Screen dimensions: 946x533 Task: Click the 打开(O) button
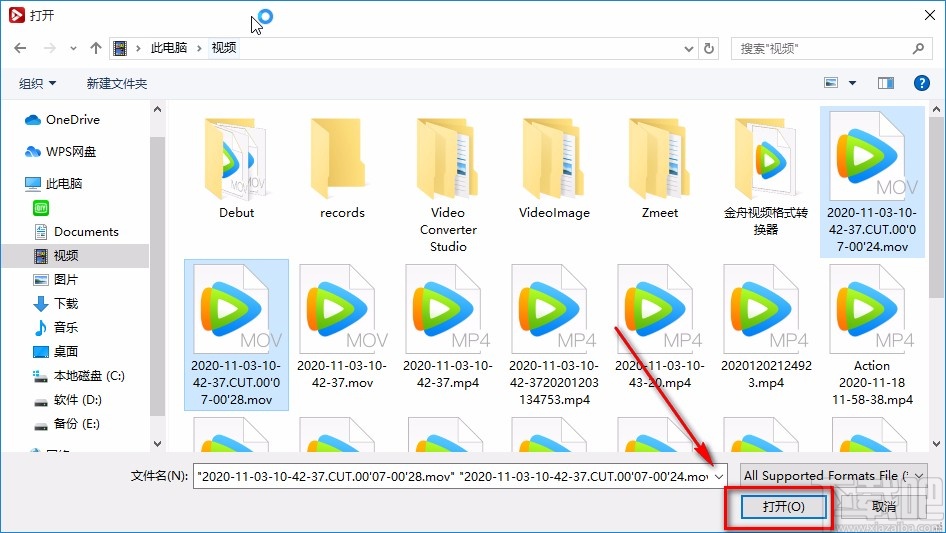[x=783, y=506]
